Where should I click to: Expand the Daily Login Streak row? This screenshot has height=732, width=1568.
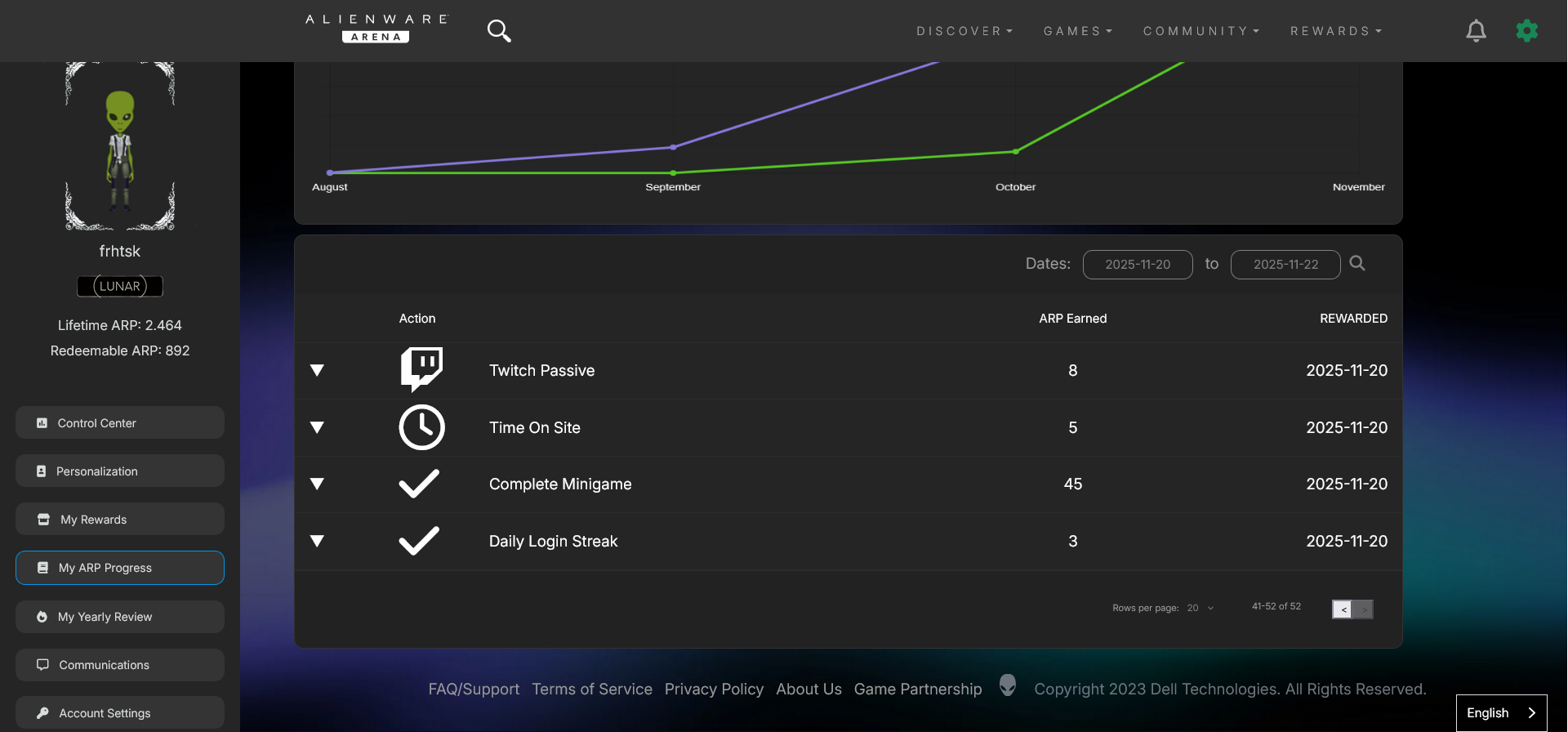pyautogui.click(x=318, y=541)
